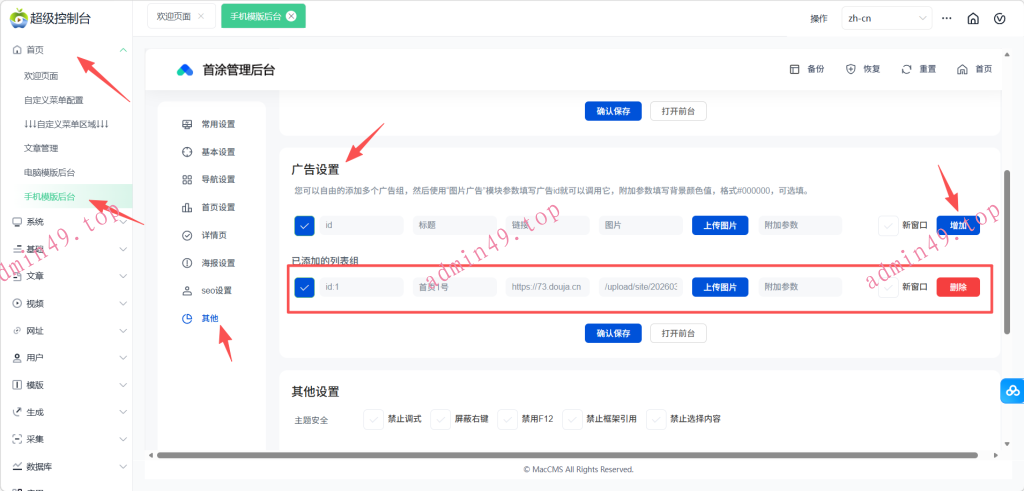Click the 恢复 restore shield icon
This screenshot has width=1024, height=491.
[851, 69]
